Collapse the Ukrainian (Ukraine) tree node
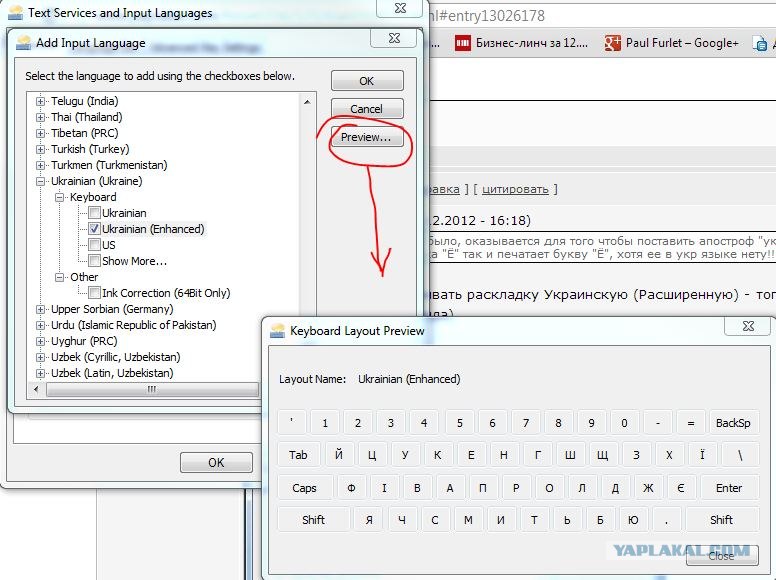Viewport: 776px width, 580px height. [41, 181]
